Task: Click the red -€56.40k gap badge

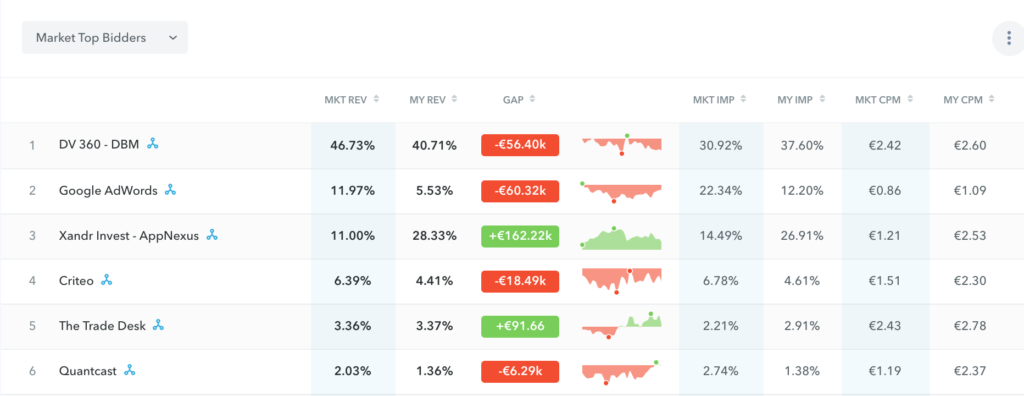Action: pos(520,145)
